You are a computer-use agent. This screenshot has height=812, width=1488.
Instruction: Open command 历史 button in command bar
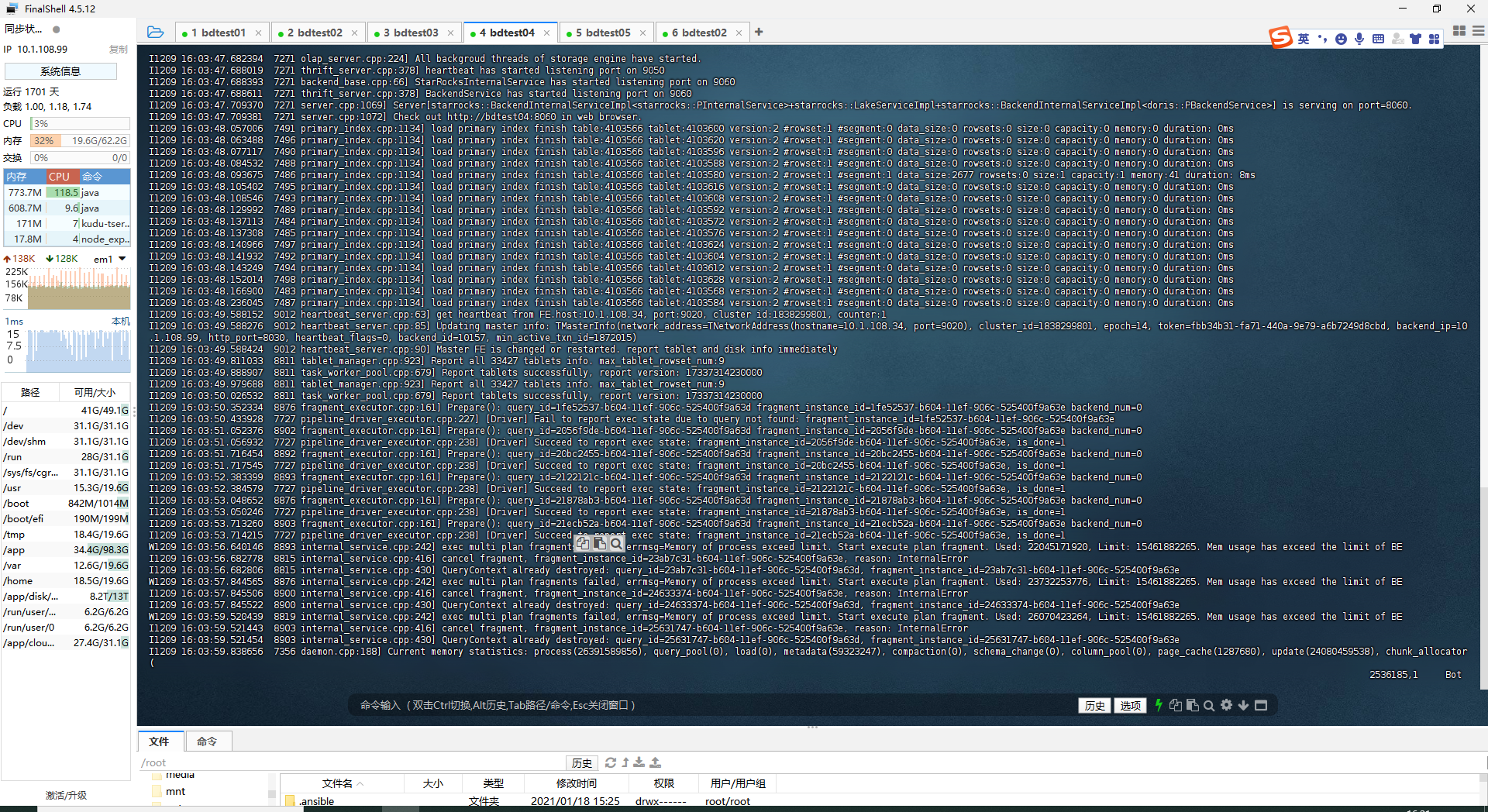coord(1094,705)
